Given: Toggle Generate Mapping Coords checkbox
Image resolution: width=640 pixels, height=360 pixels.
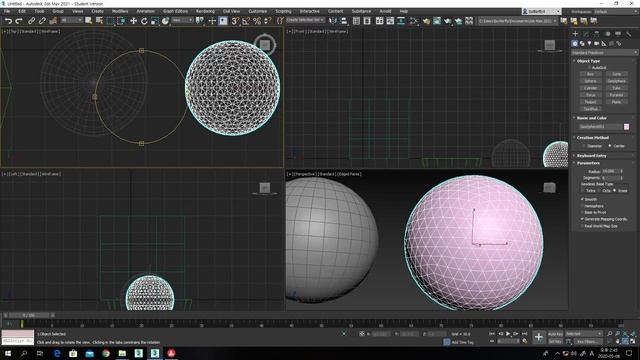Looking at the screenshot, I should [x=604, y=219].
